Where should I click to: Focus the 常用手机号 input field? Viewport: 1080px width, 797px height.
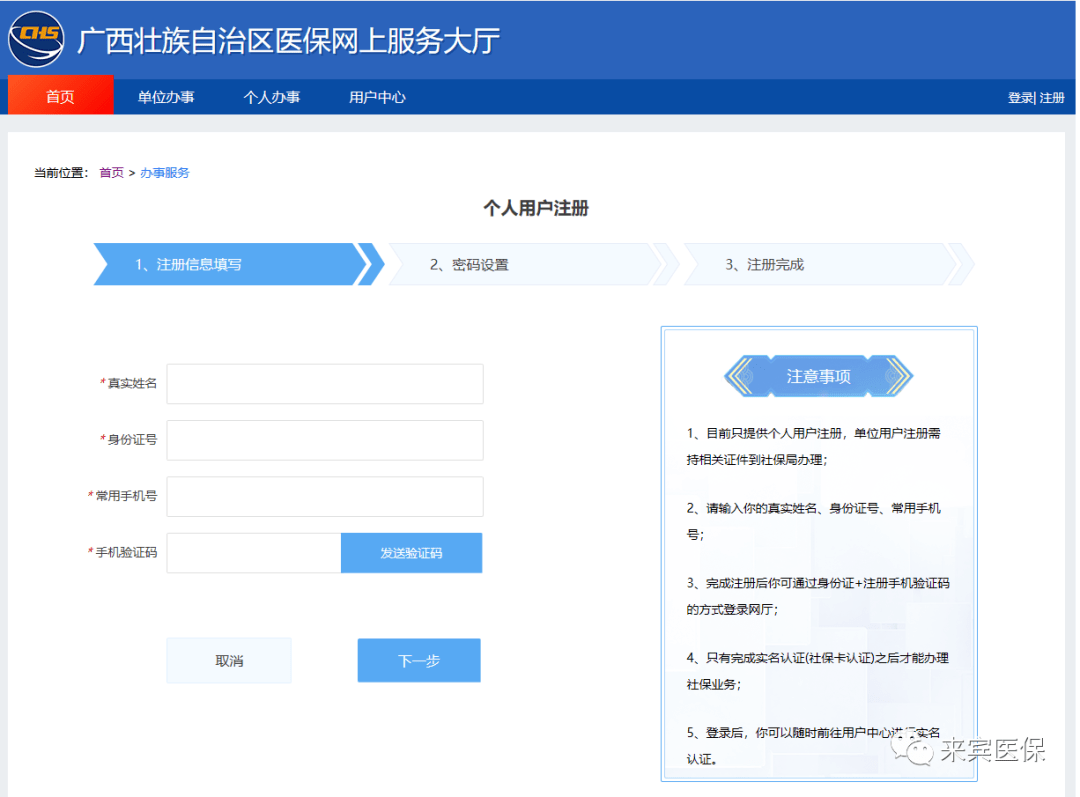325,497
